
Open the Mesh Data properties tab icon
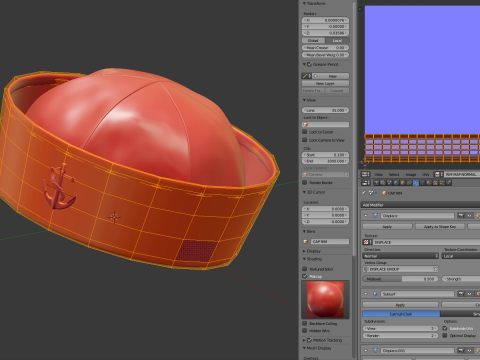tap(422, 183)
